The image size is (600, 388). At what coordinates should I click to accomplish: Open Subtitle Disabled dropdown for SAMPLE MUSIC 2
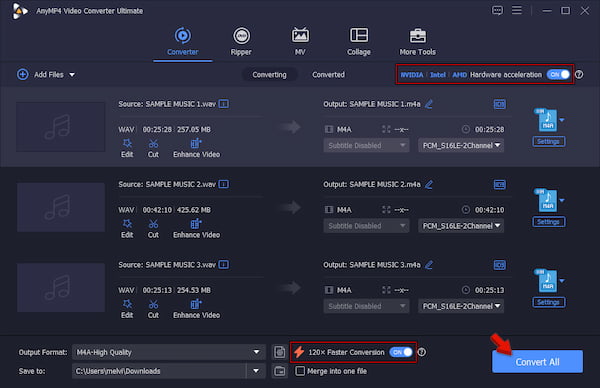tap(366, 226)
